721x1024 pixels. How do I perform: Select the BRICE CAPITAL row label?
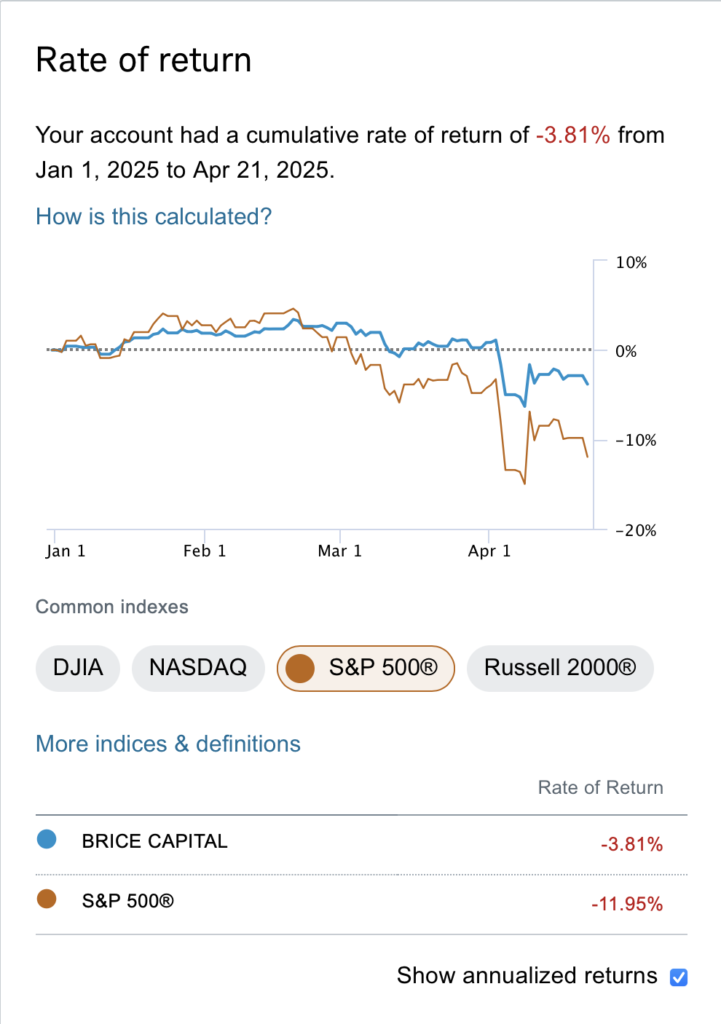coord(155,841)
